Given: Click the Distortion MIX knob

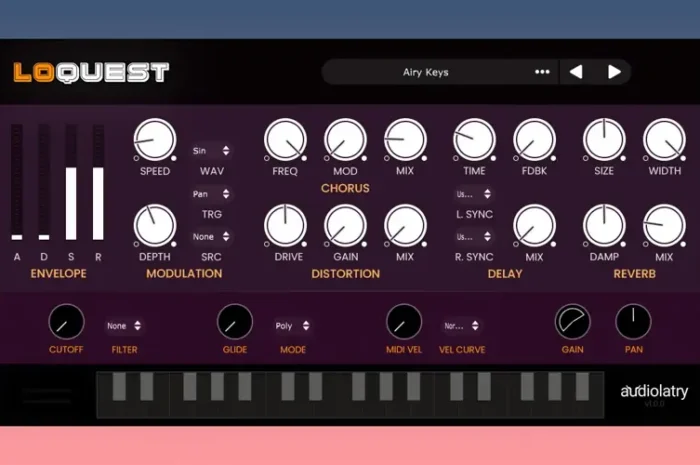Looking at the screenshot, I should point(405,226).
